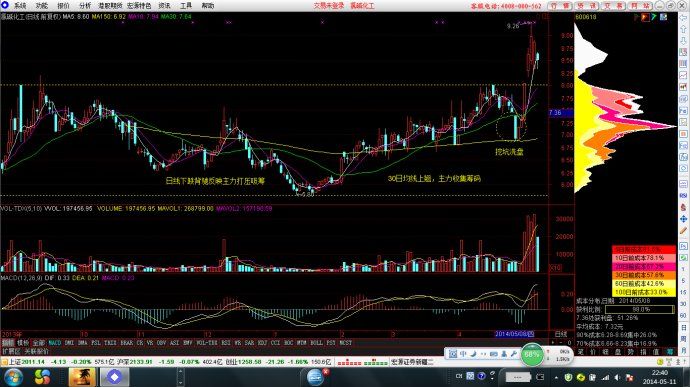This screenshot has width=690, height=387.
Task: Click the blue move-arrows icon in right sidebar
Action: point(683,218)
